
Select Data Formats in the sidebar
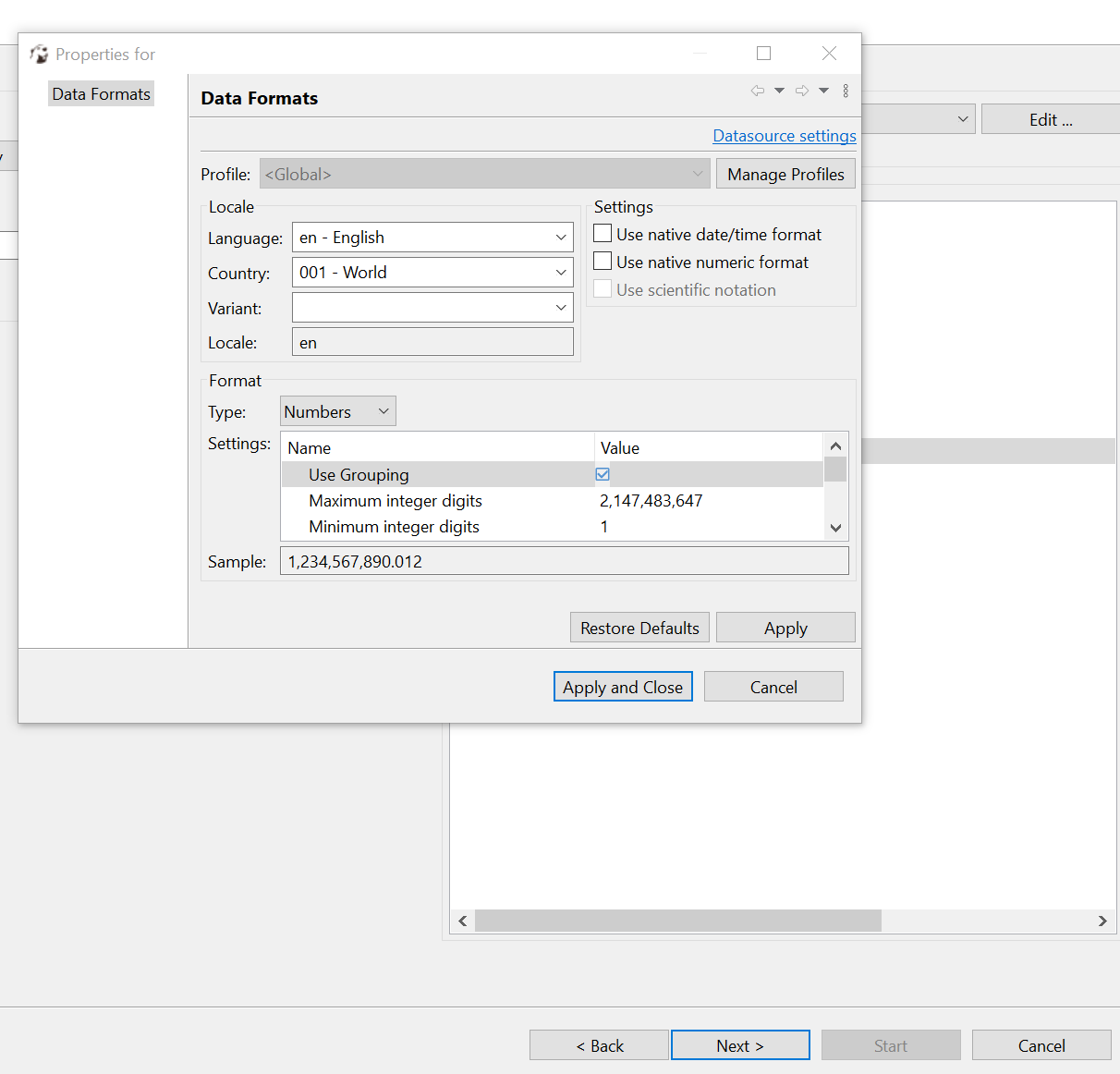coord(101,93)
